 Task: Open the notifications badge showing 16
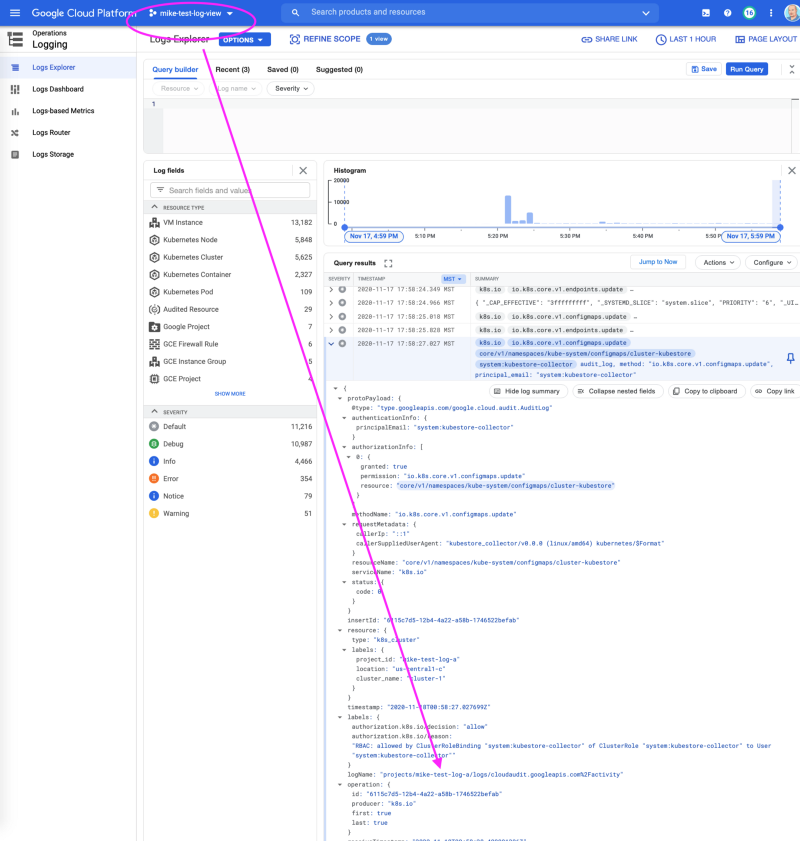(749, 13)
